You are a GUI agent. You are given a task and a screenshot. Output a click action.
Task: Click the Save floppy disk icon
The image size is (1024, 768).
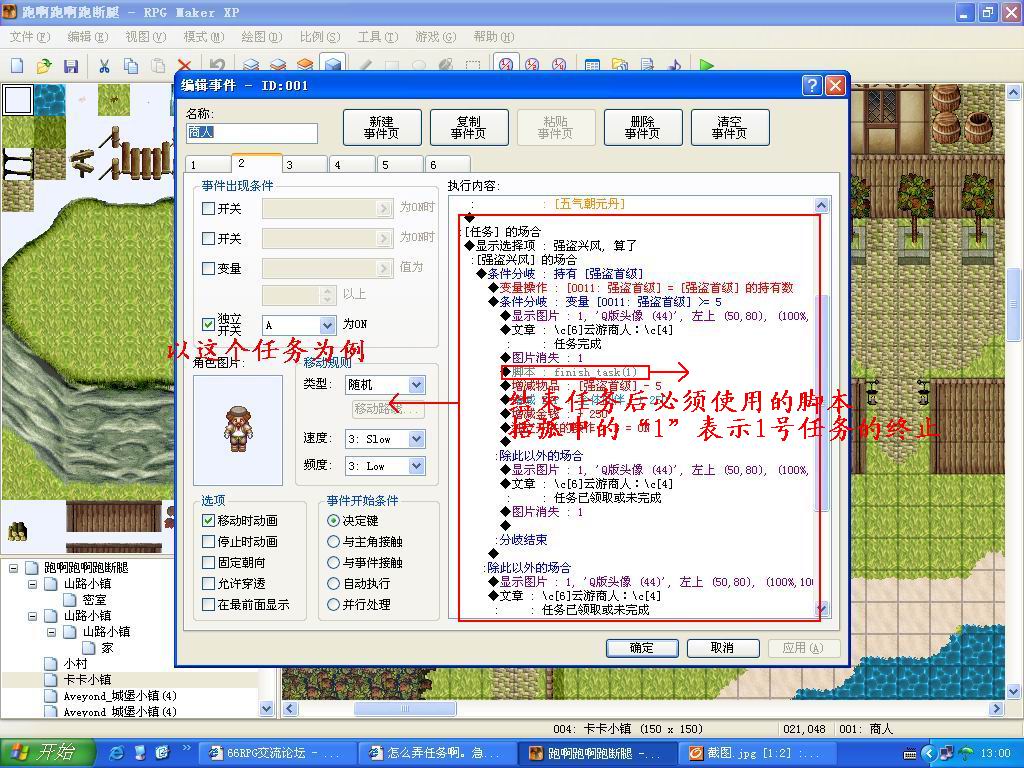click(71, 65)
